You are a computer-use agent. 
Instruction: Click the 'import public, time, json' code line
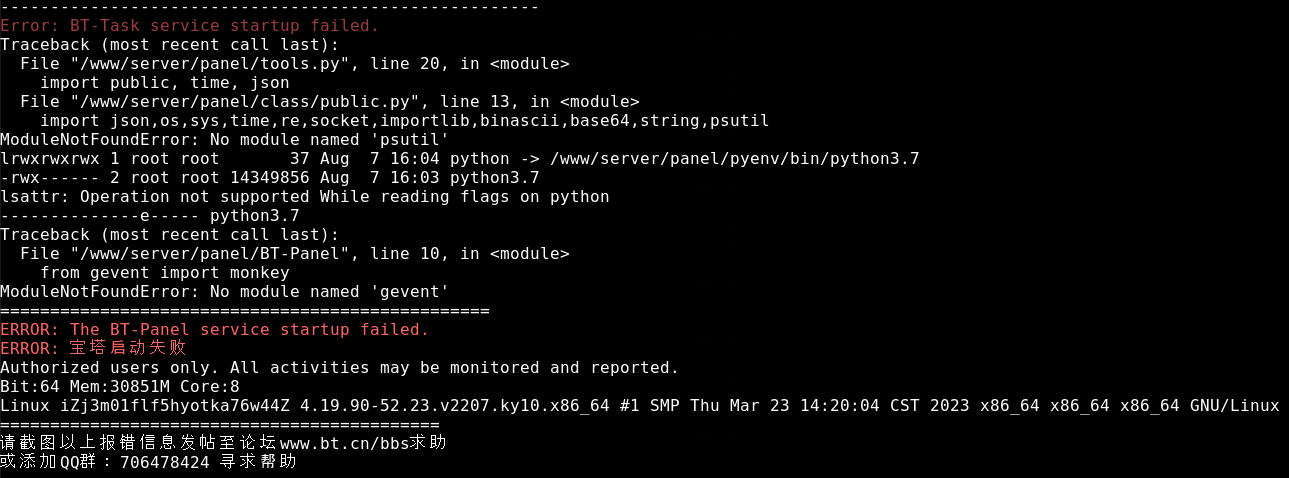[165, 83]
